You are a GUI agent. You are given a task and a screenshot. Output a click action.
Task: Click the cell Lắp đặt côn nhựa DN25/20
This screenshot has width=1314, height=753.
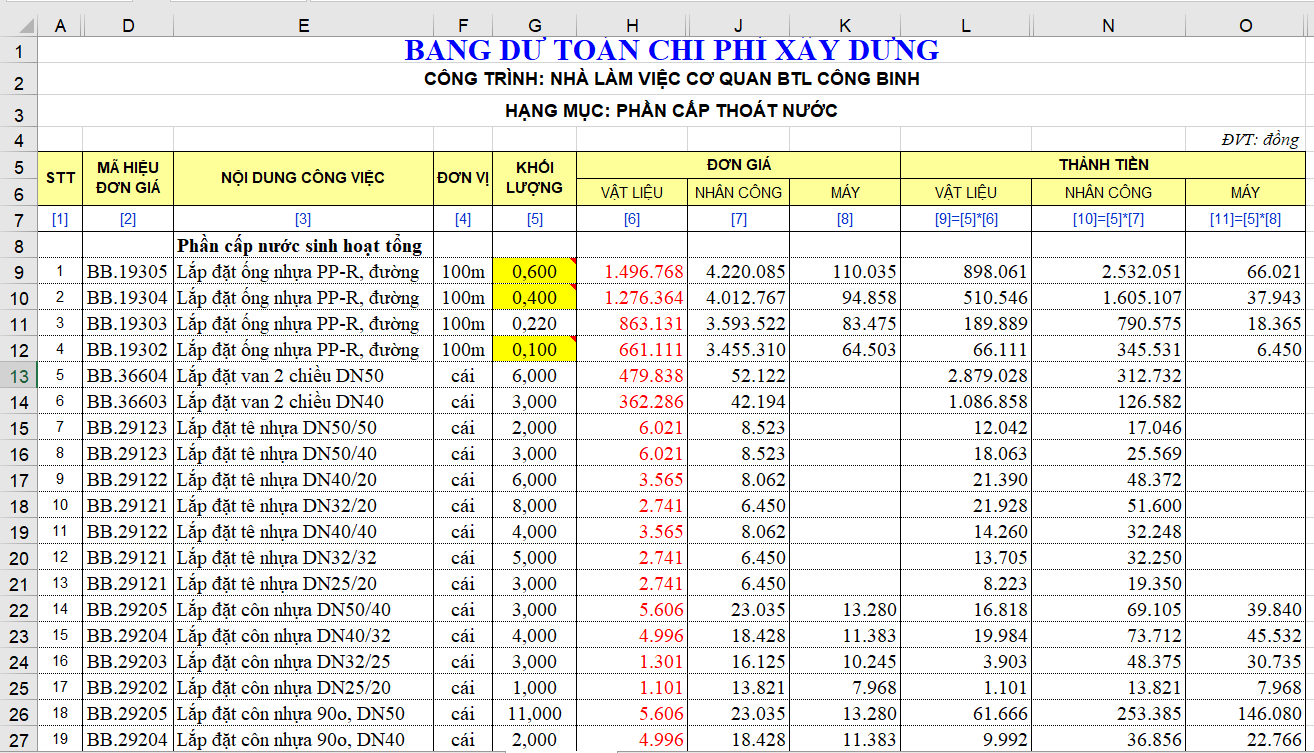(x=303, y=687)
